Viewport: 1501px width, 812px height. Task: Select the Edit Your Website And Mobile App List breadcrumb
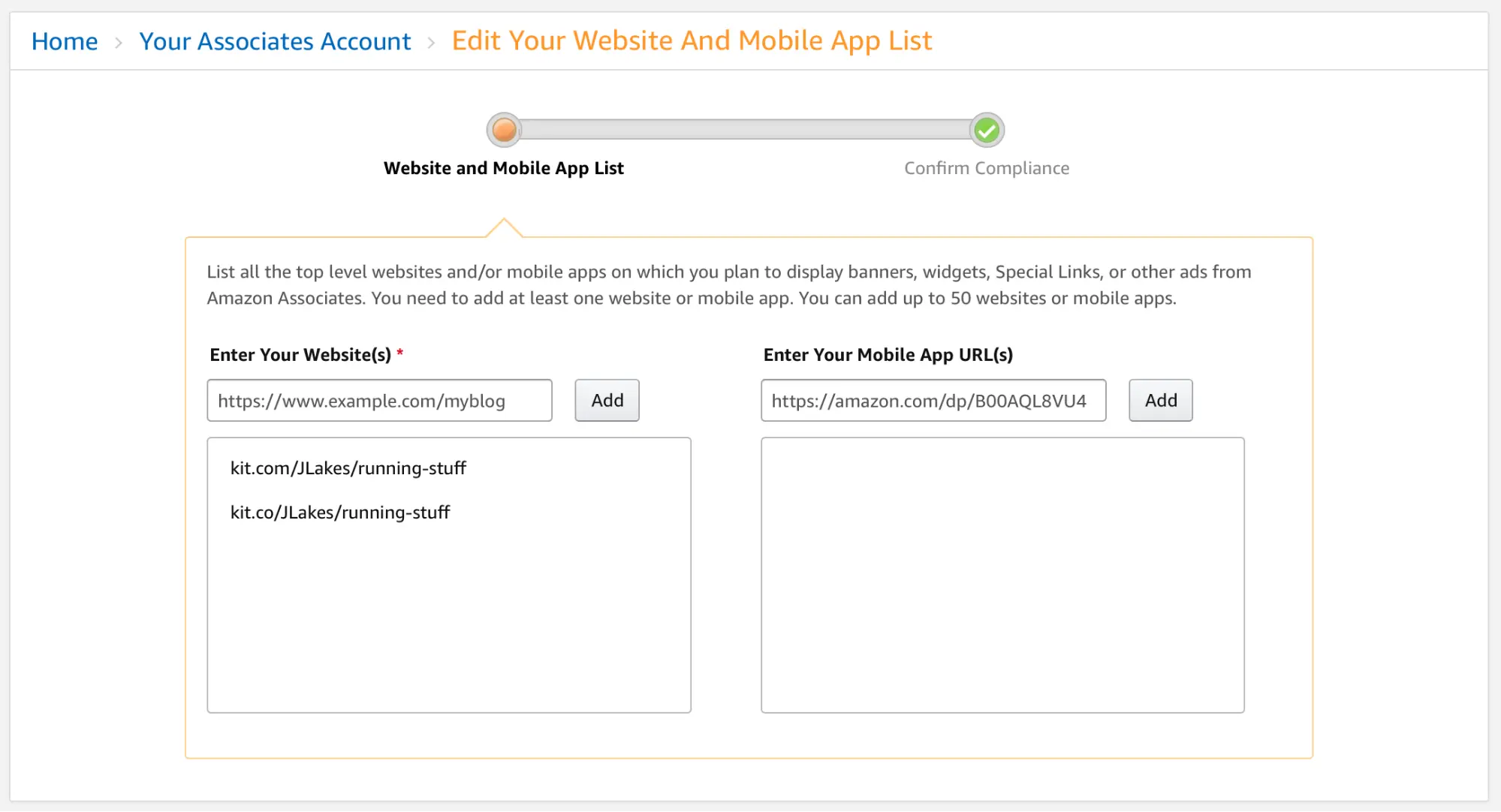click(691, 40)
